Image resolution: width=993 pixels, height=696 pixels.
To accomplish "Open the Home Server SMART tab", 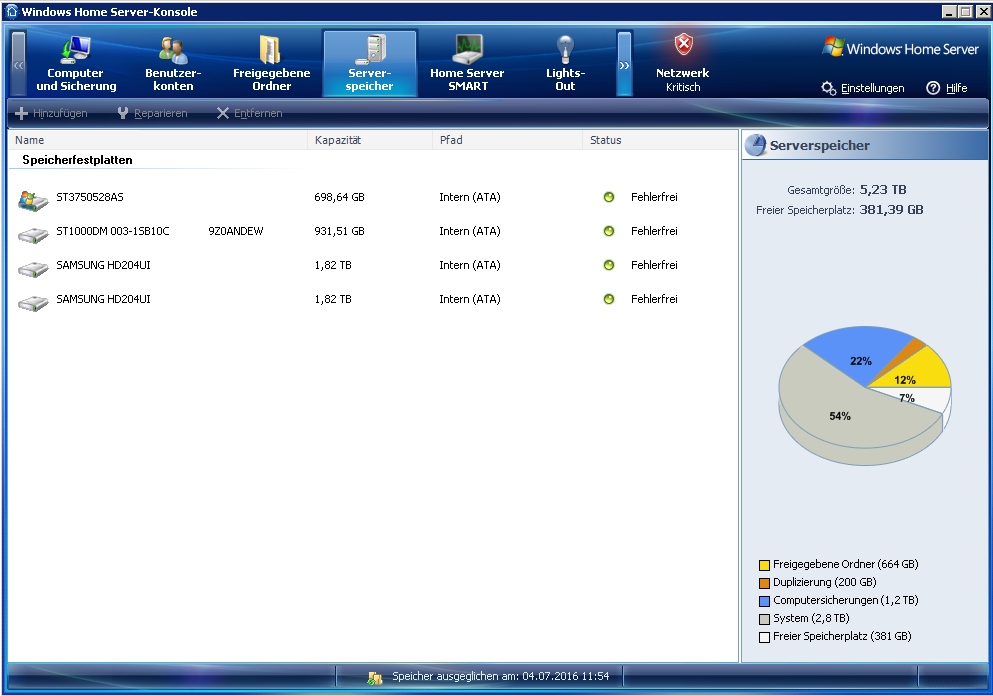I will [467, 63].
